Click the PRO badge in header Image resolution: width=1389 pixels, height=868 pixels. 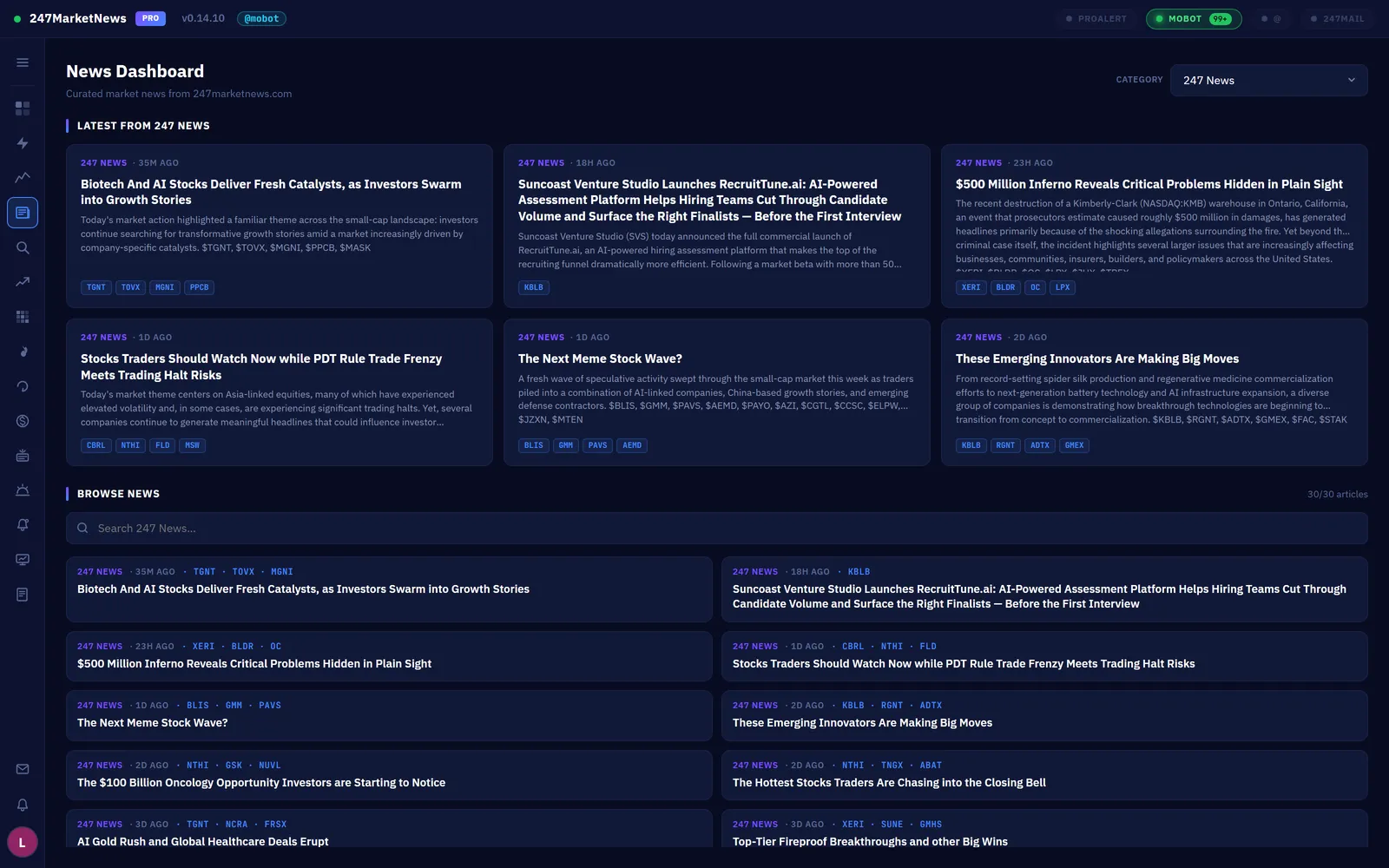click(150, 18)
